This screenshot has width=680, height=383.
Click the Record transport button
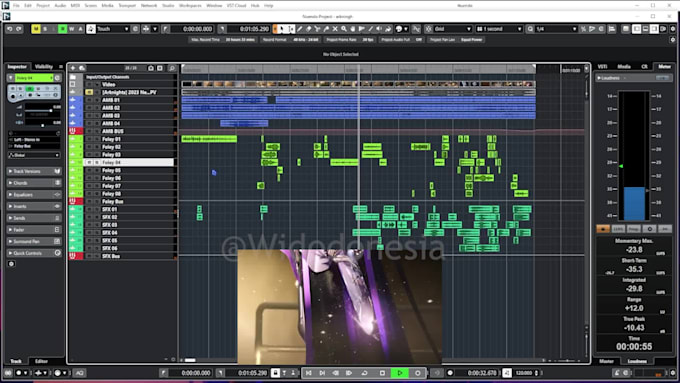pyautogui.click(x=418, y=373)
